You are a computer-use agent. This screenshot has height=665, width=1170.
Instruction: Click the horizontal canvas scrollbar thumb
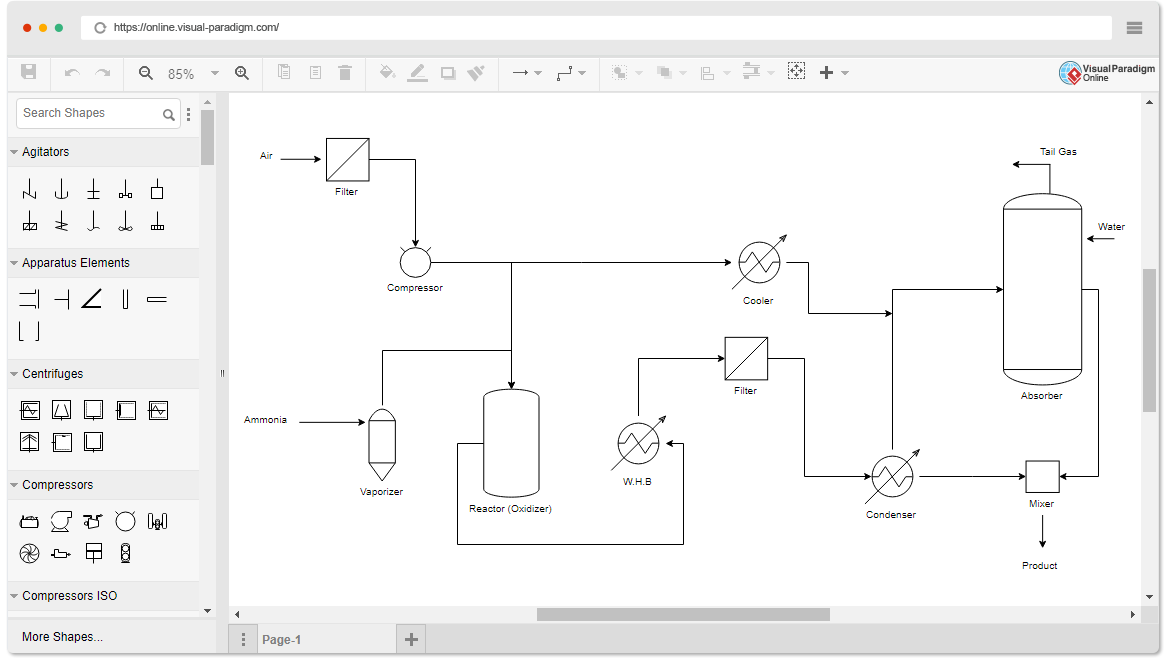point(683,614)
